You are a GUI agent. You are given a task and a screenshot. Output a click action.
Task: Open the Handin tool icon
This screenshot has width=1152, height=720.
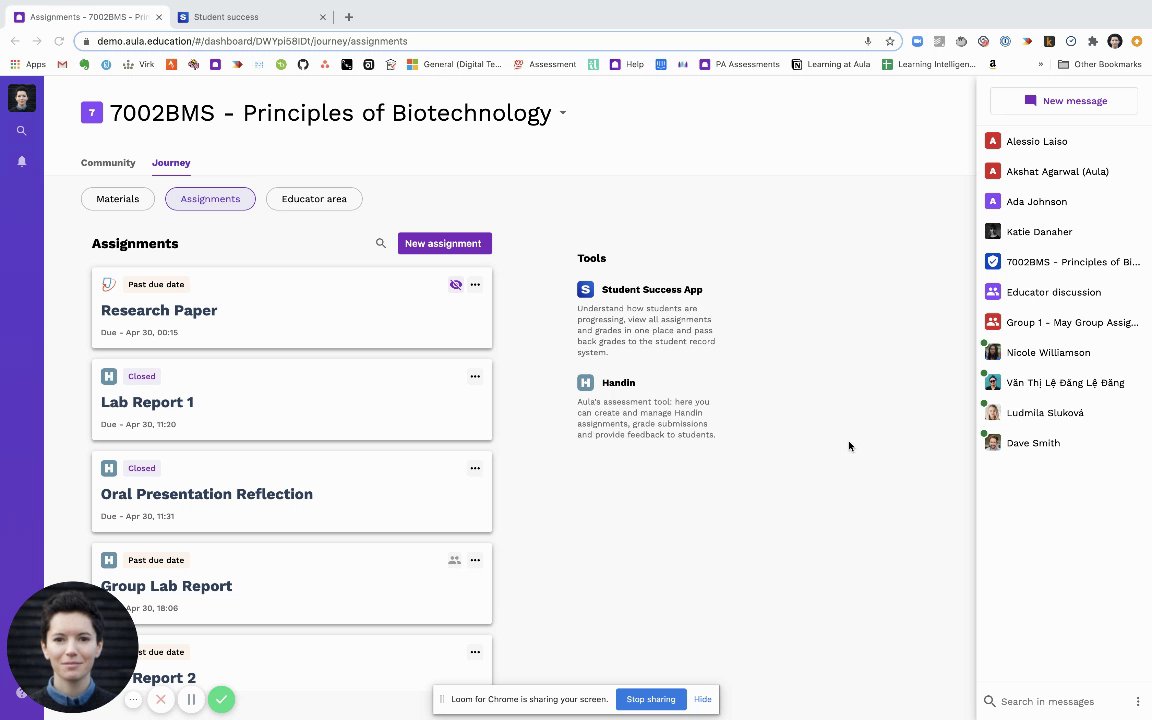point(585,383)
